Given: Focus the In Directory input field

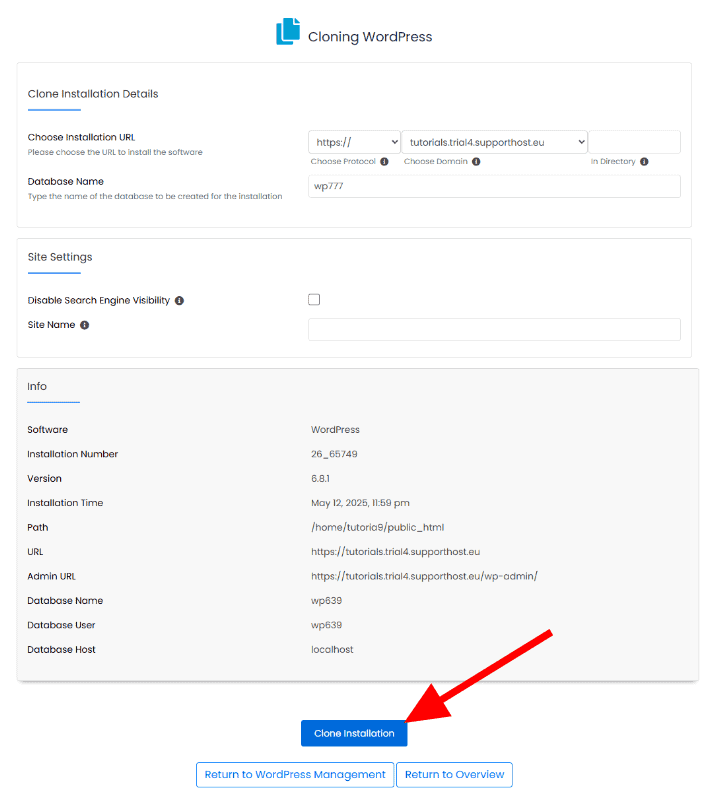Looking at the screenshot, I should click(x=635, y=142).
